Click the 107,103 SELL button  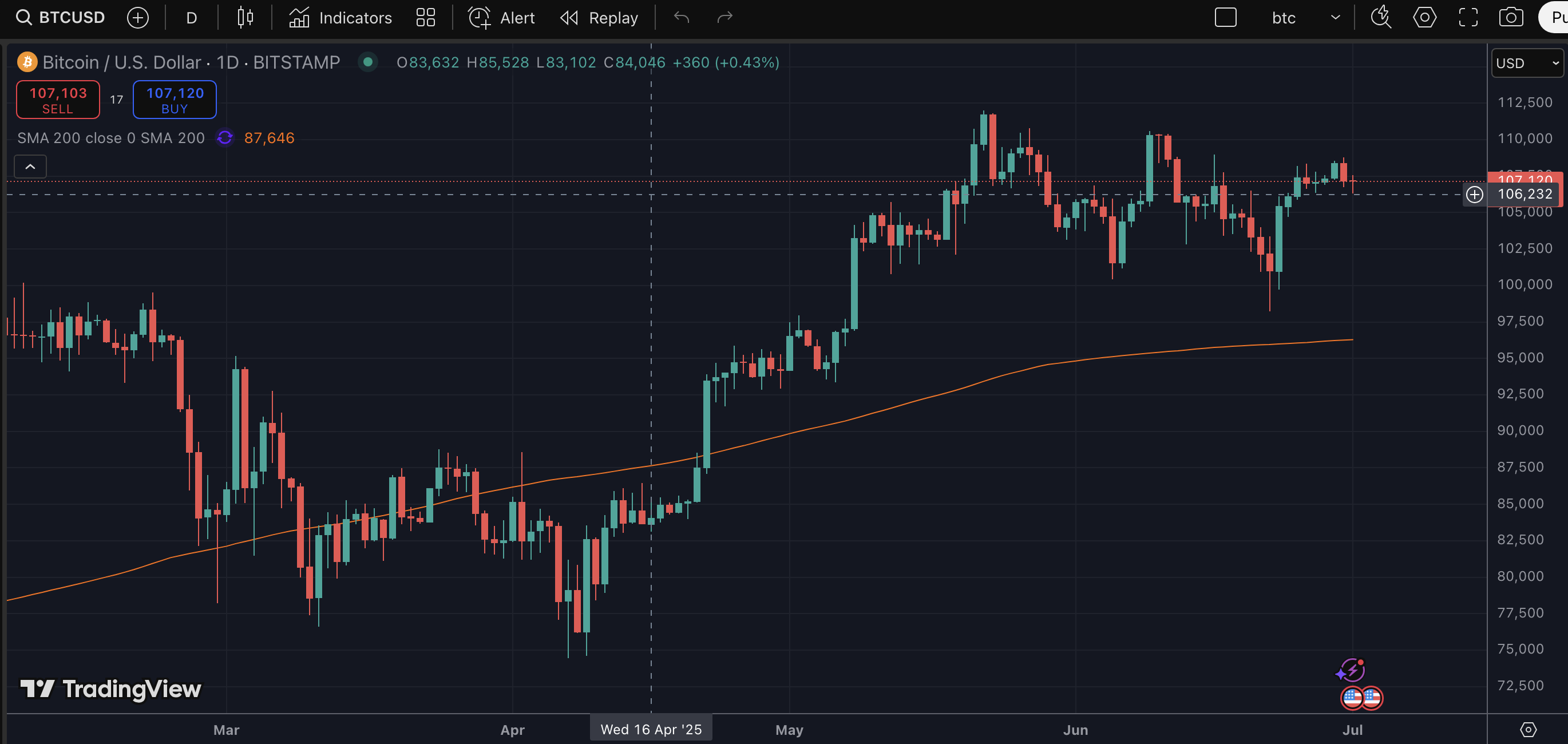pyautogui.click(x=58, y=100)
